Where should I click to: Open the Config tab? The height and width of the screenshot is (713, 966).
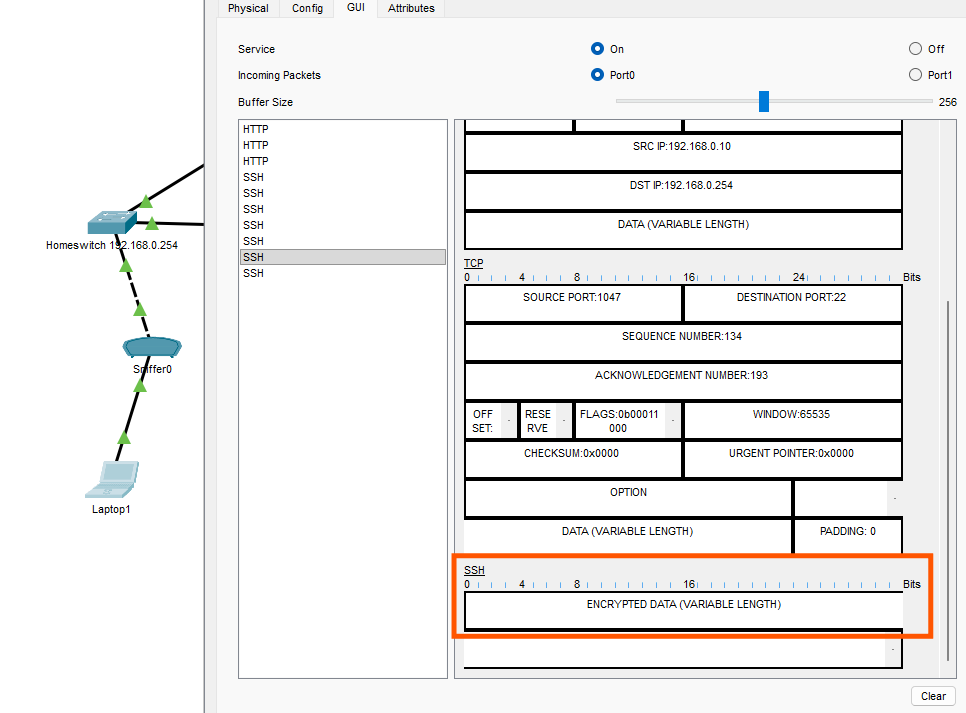[307, 8]
